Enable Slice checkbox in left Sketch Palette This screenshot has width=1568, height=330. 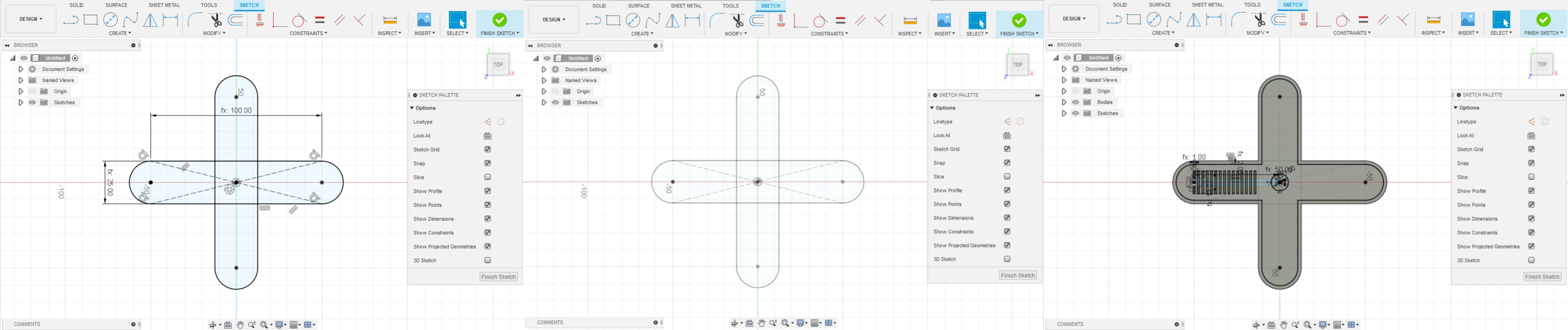pyautogui.click(x=487, y=177)
